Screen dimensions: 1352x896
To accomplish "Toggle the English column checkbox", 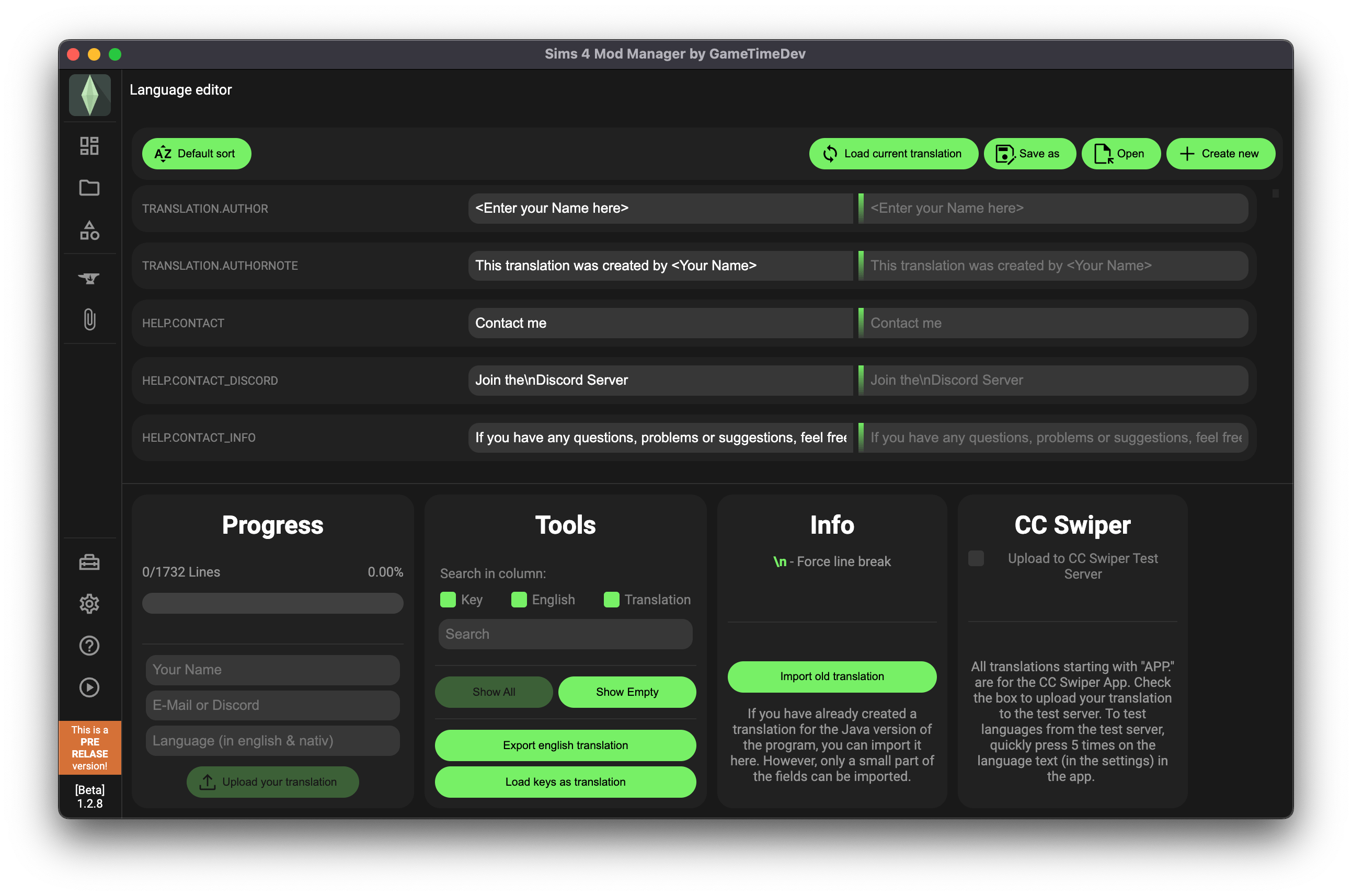I will [519, 600].
